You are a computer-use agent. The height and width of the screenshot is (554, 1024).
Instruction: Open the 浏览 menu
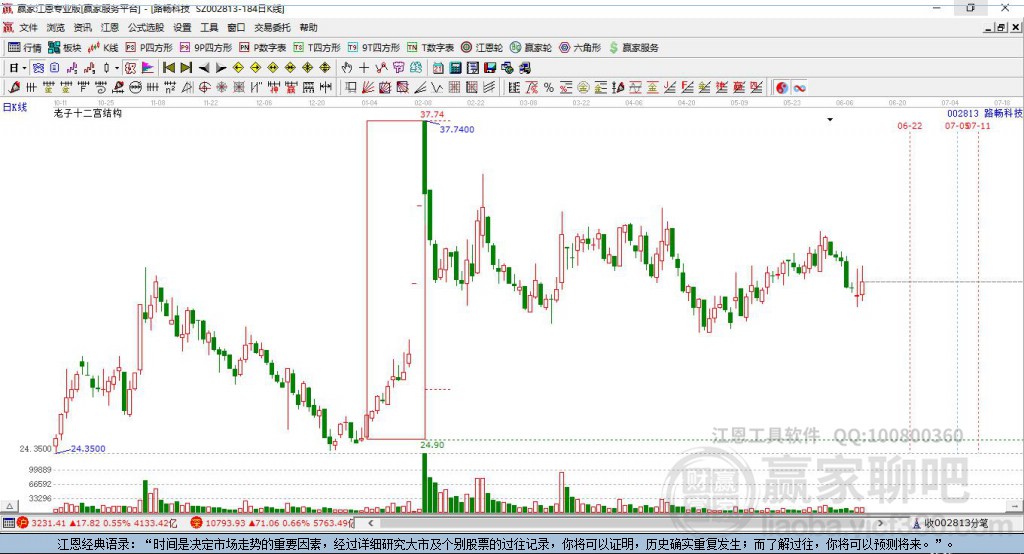(x=56, y=27)
